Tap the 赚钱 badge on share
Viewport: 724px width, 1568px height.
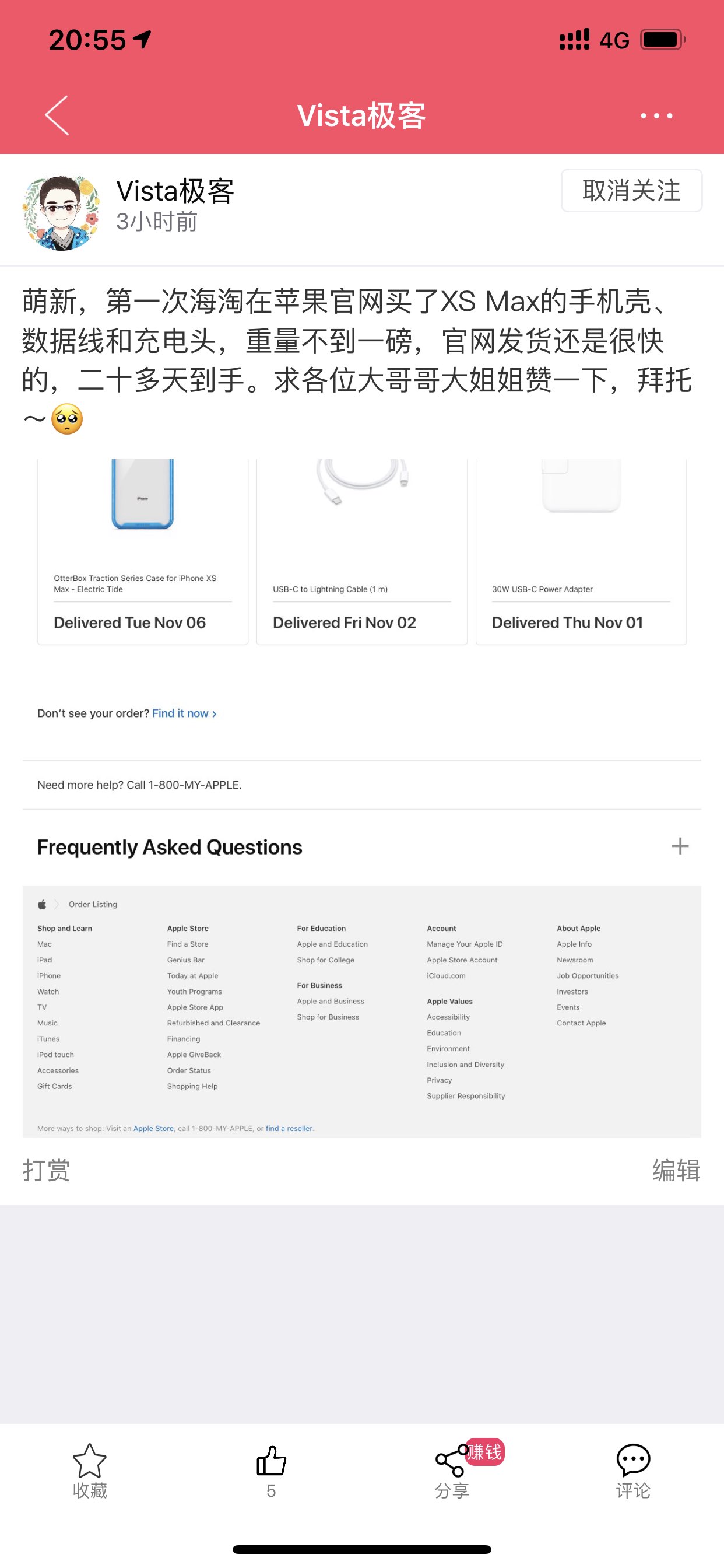pos(485,1452)
